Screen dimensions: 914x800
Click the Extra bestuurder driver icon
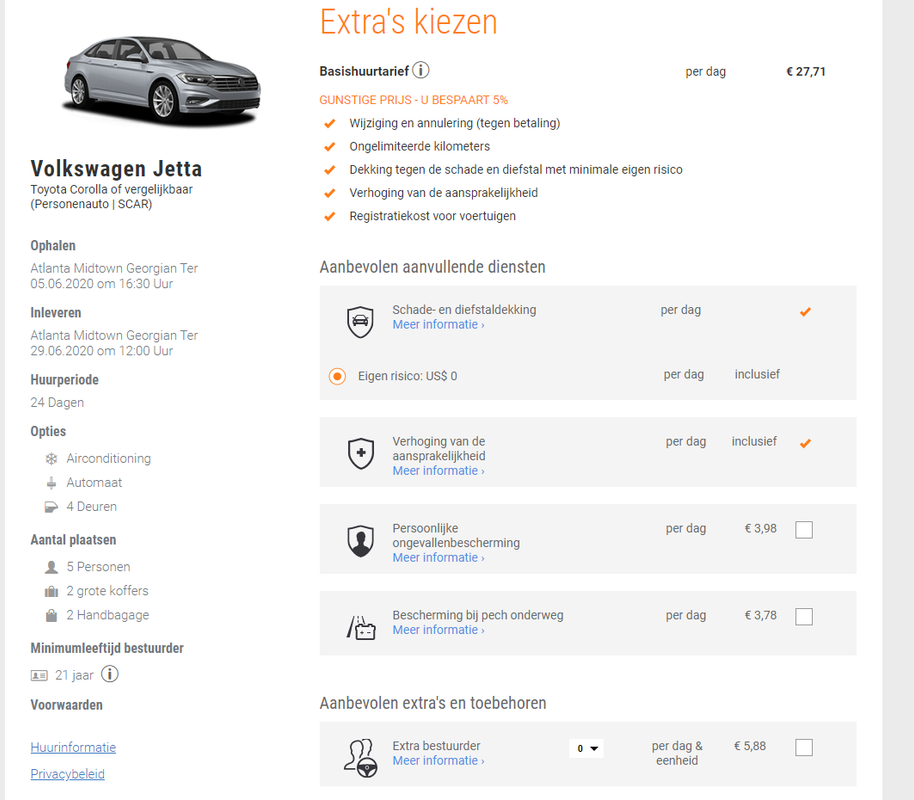point(361,758)
